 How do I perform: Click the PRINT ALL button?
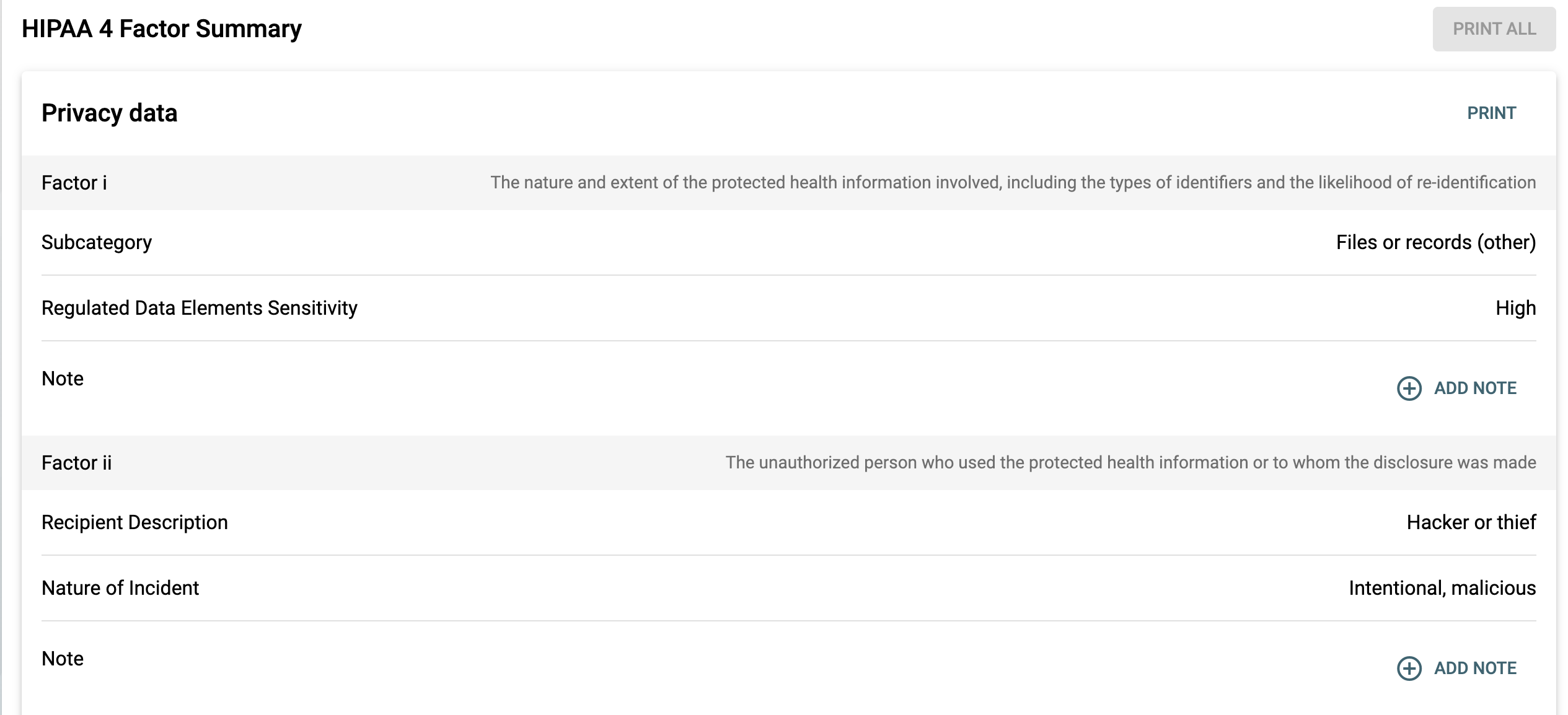[1494, 29]
